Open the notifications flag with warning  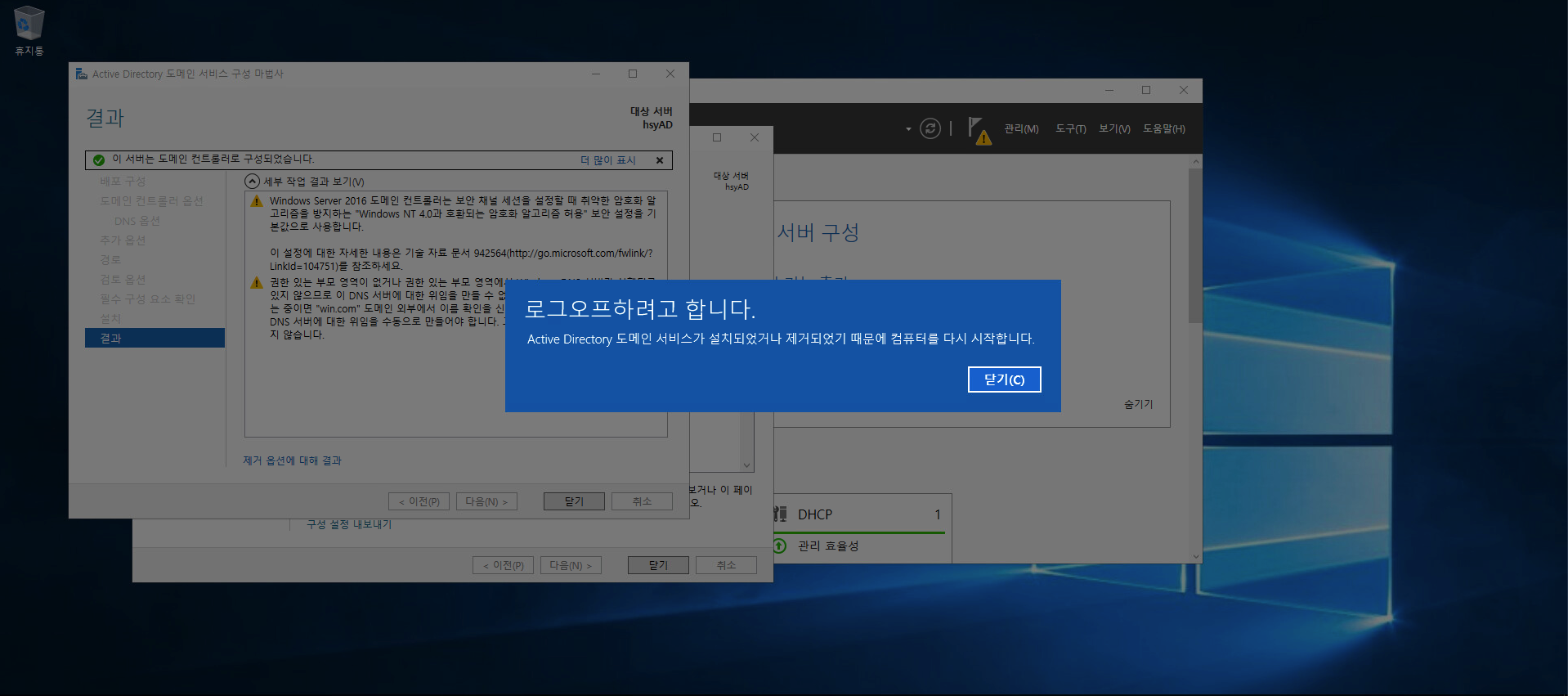979,130
